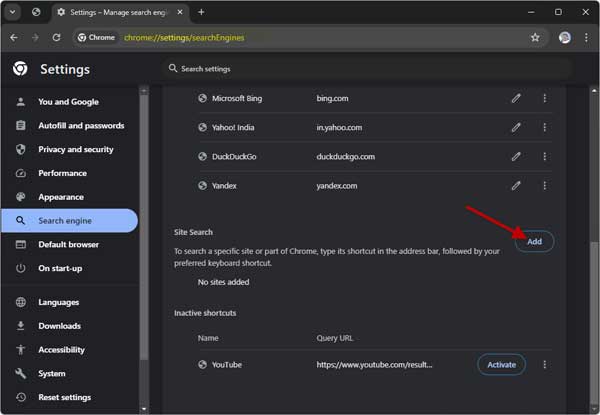
Task: Open a new tab
Action: pos(201,12)
